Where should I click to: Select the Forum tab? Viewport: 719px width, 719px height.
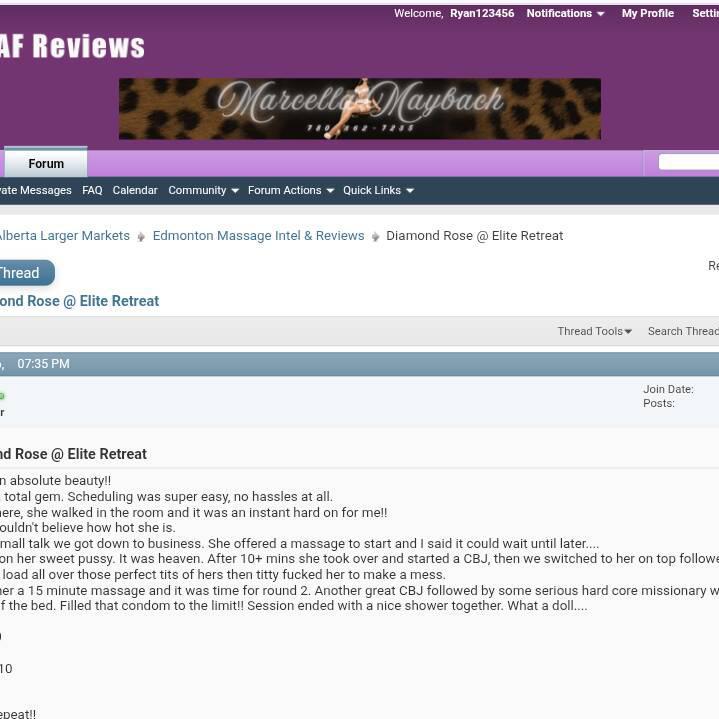46,164
